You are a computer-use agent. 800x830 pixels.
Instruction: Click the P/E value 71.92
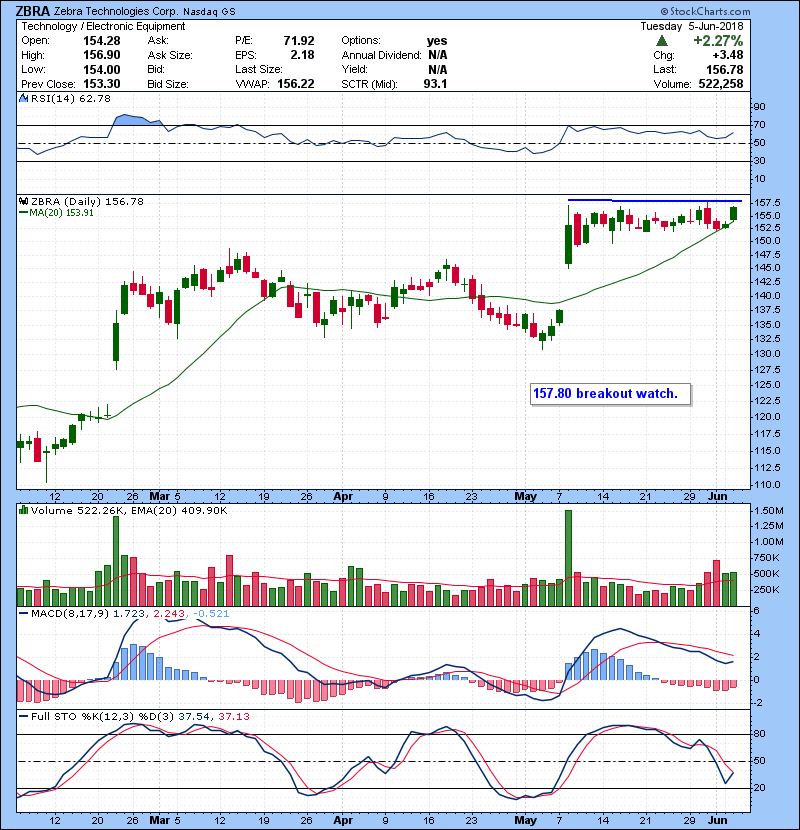pos(299,41)
